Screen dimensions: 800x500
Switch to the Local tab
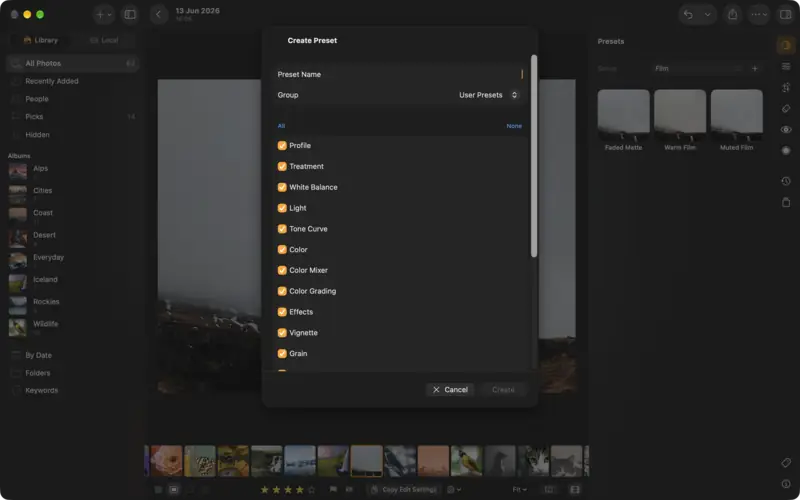click(x=104, y=40)
